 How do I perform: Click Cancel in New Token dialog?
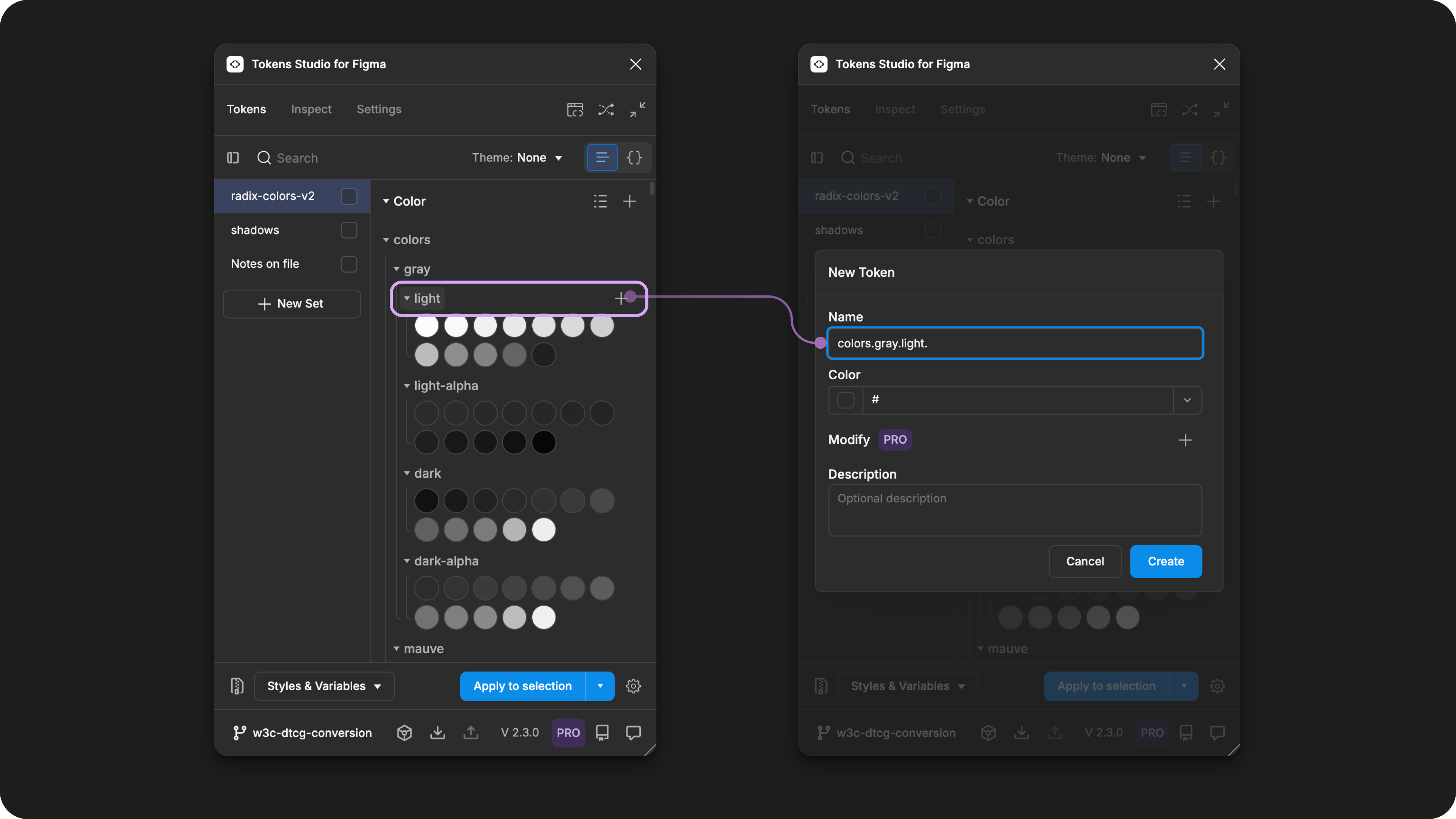(x=1085, y=561)
